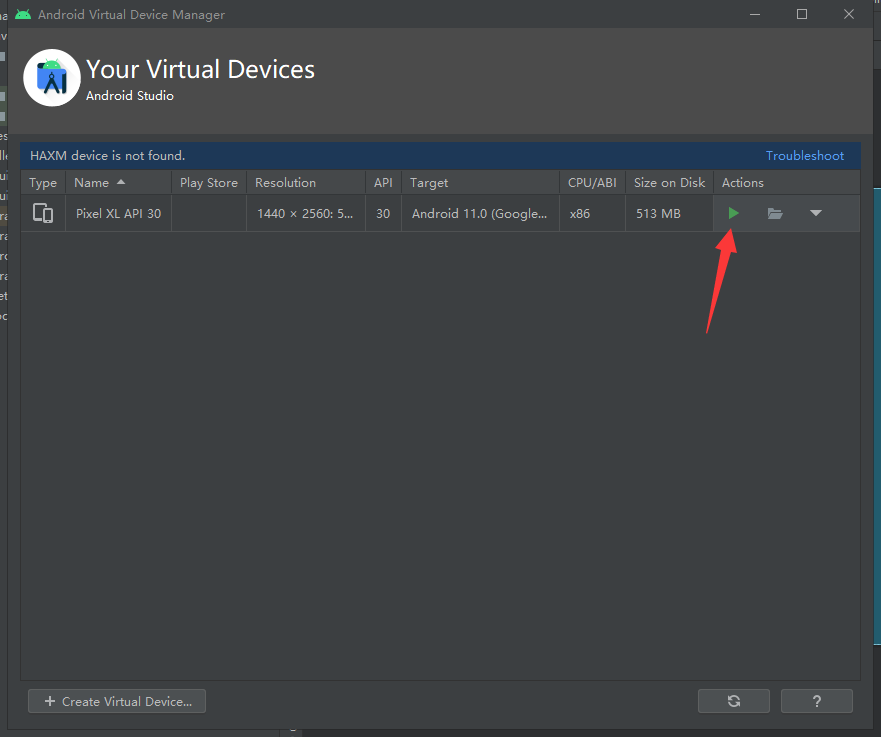Click the Android 11.0 (Google... target cell

(x=480, y=213)
